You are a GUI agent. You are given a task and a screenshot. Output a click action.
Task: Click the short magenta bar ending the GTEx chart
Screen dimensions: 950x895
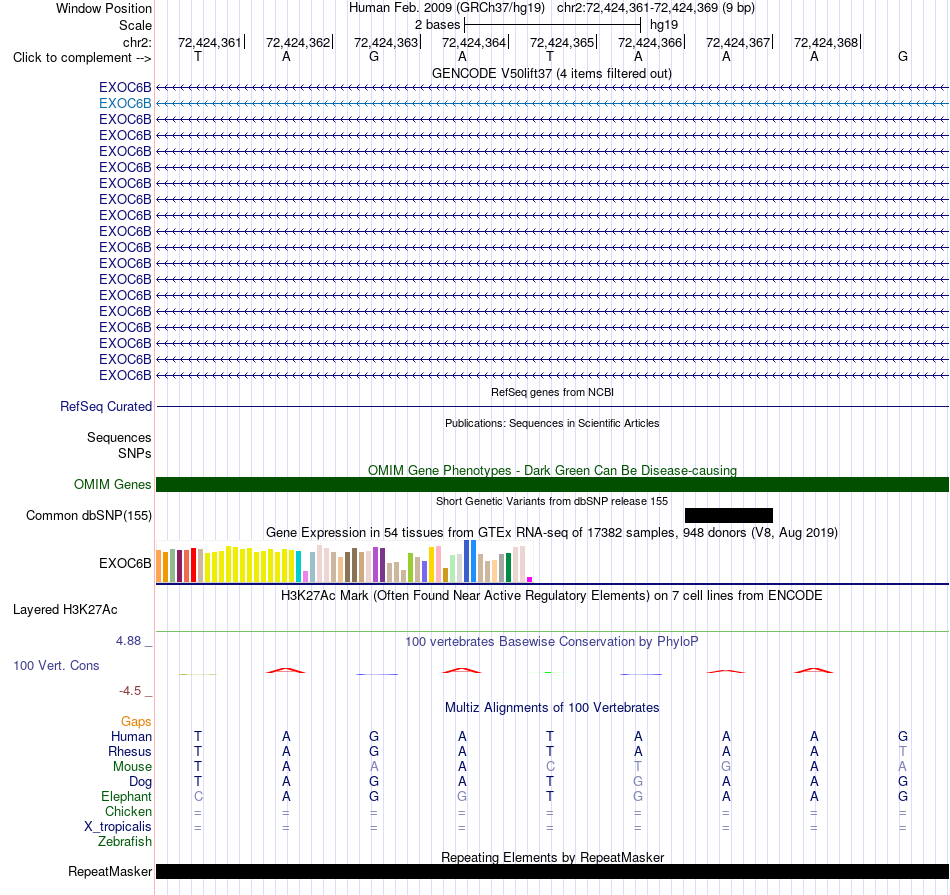click(530, 579)
